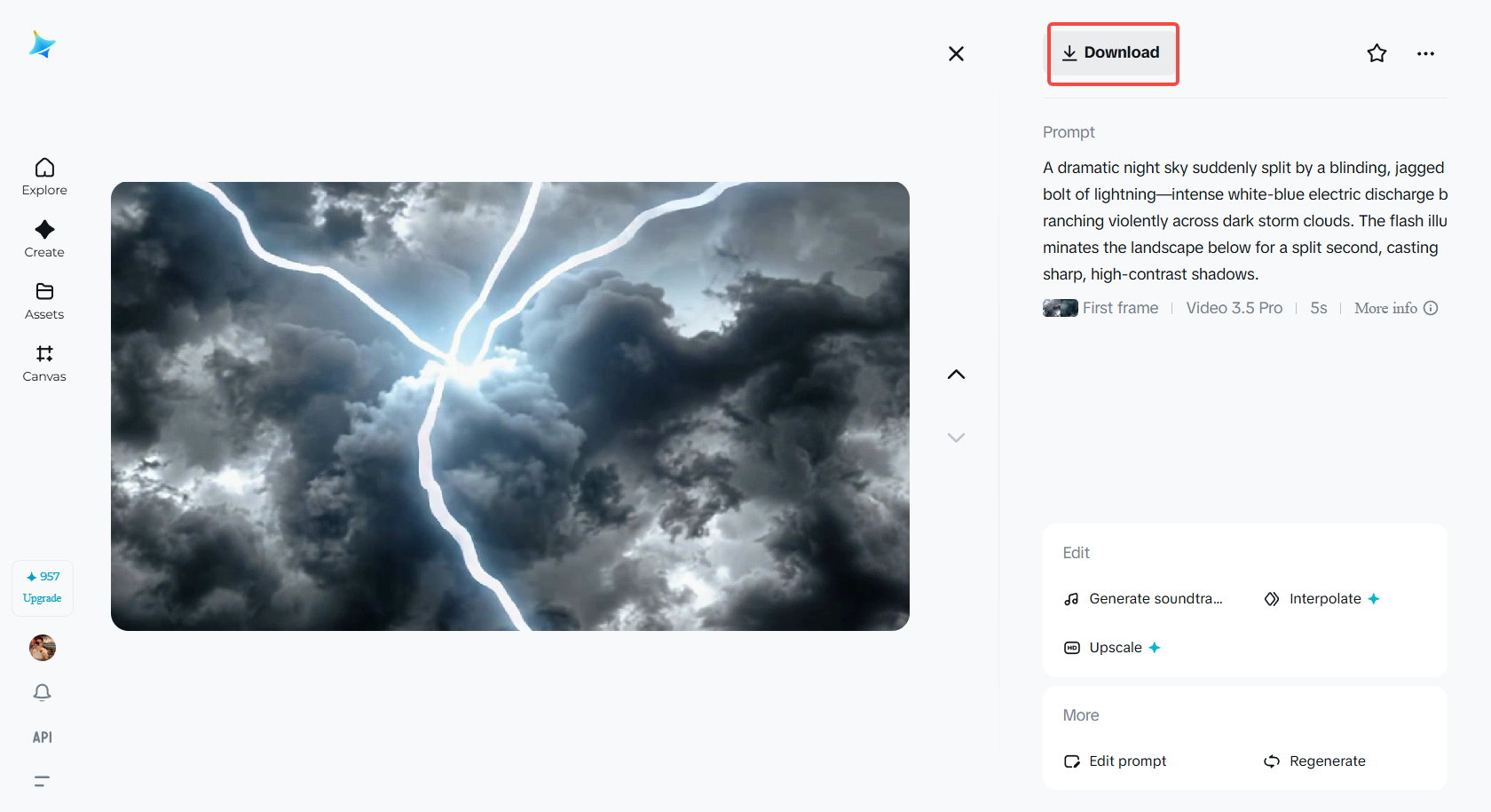Select Edit prompt under More
Image resolution: width=1491 pixels, height=812 pixels.
click(1115, 761)
